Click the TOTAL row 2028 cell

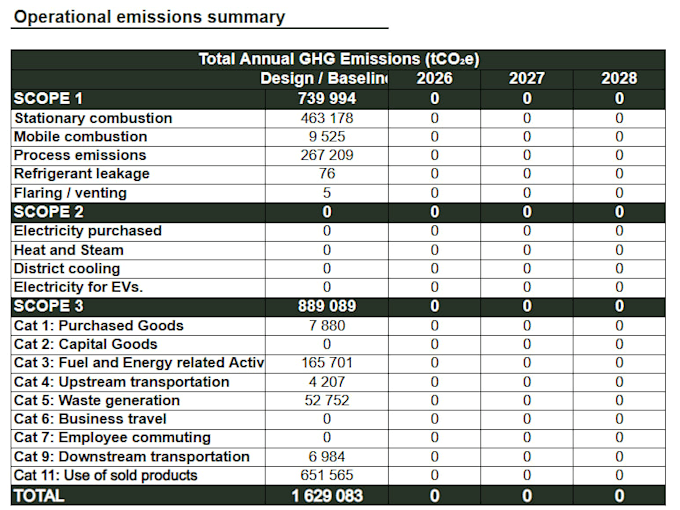(x=619, y=496)
